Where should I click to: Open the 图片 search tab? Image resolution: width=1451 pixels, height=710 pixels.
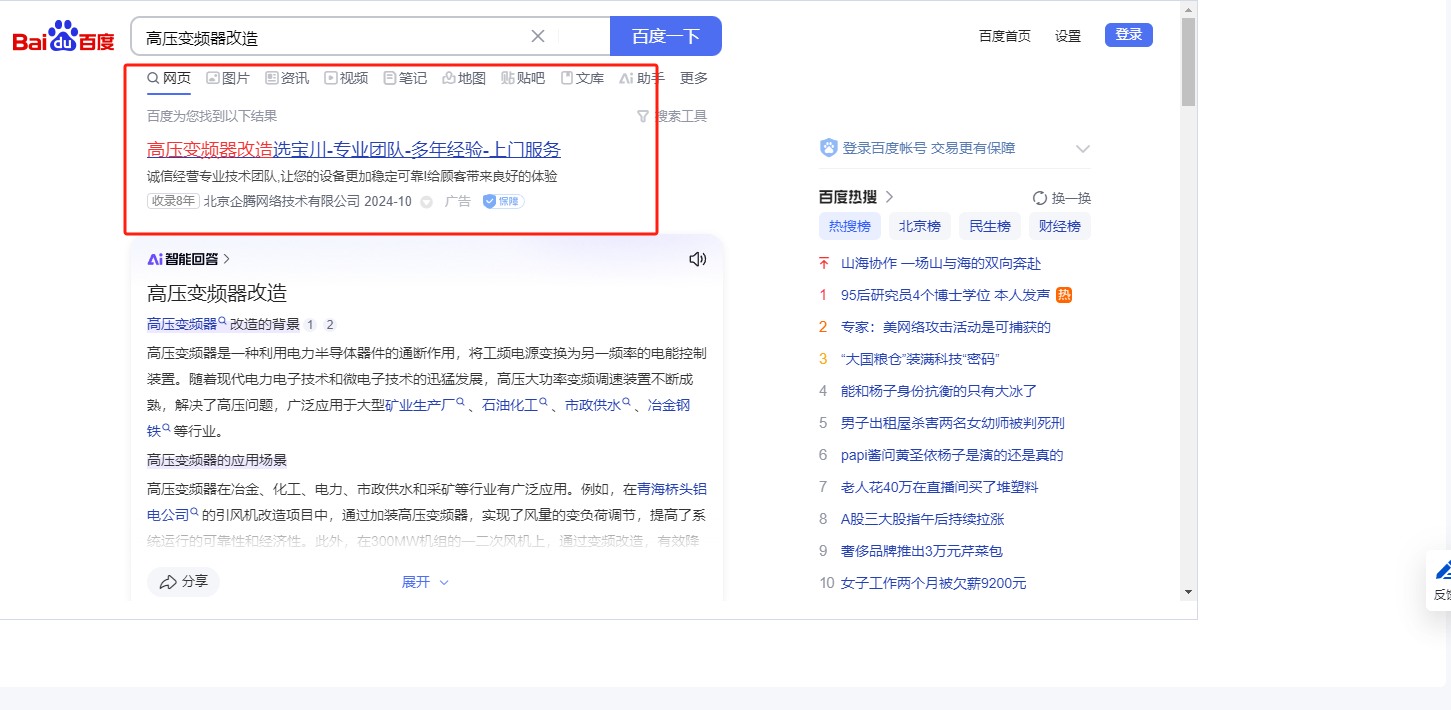(228, 78)
